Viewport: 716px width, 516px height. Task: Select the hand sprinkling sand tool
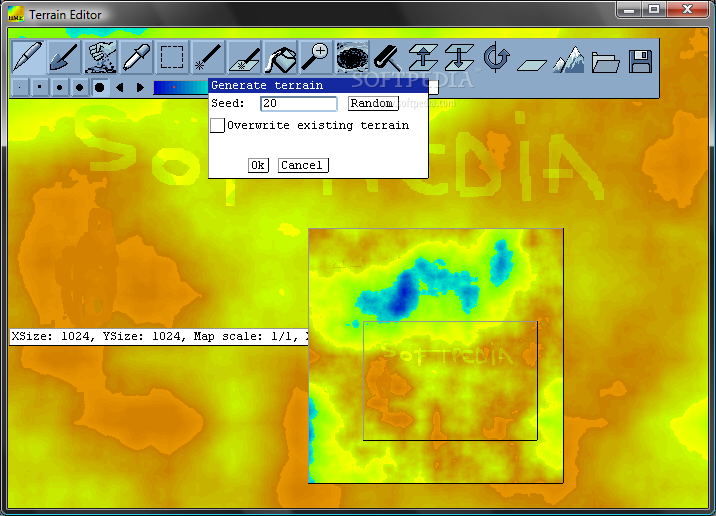(x=100, y=57)
